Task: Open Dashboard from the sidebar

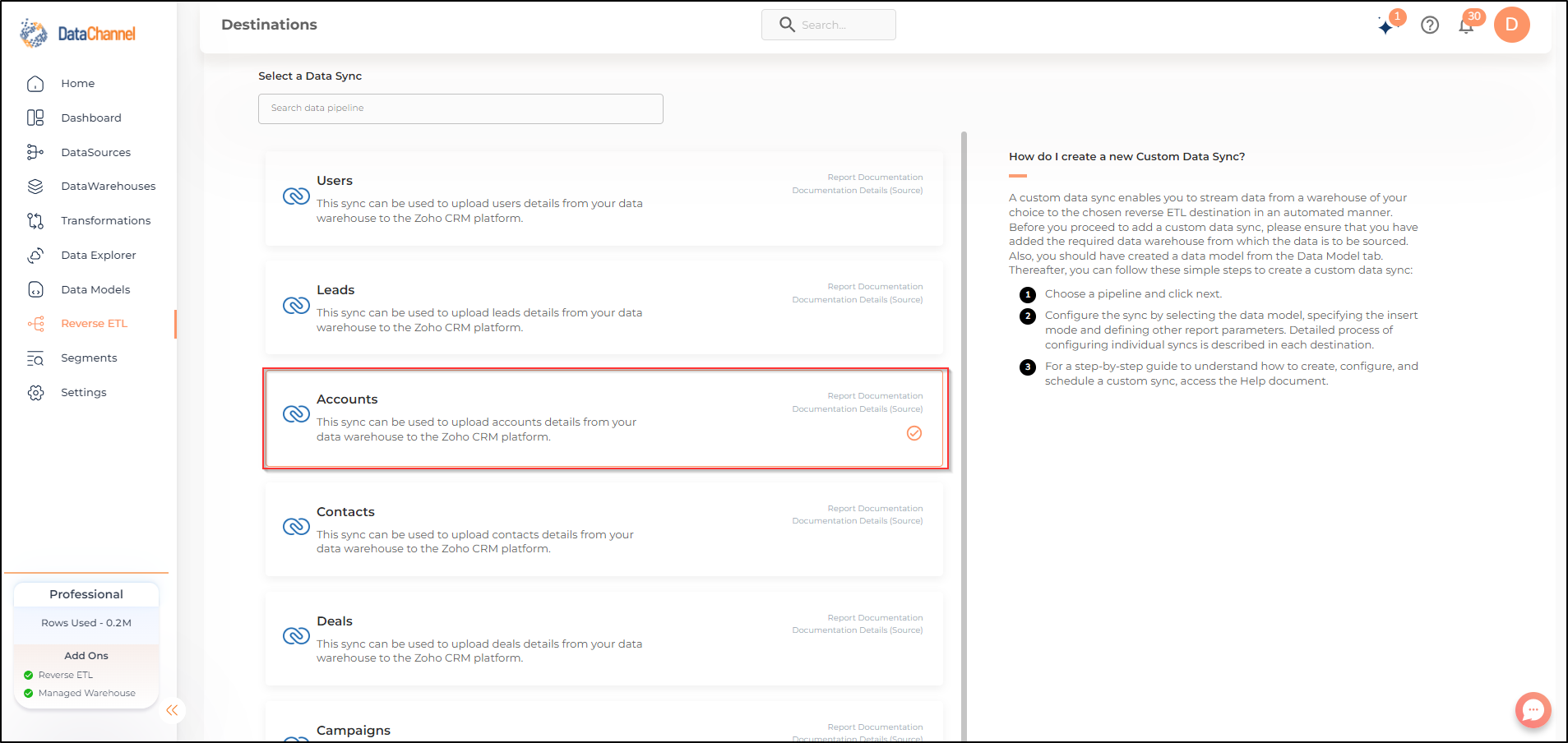Action: pos(91,118)
